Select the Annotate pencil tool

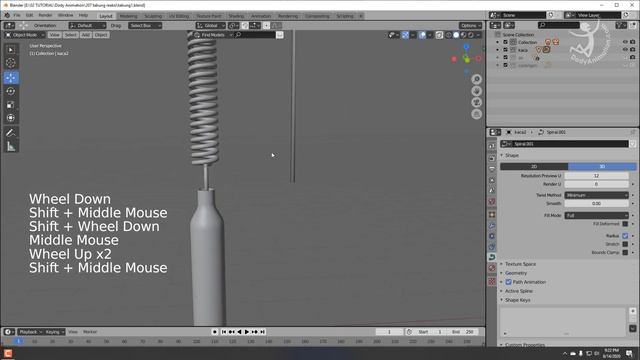click(x=11, y=133)
